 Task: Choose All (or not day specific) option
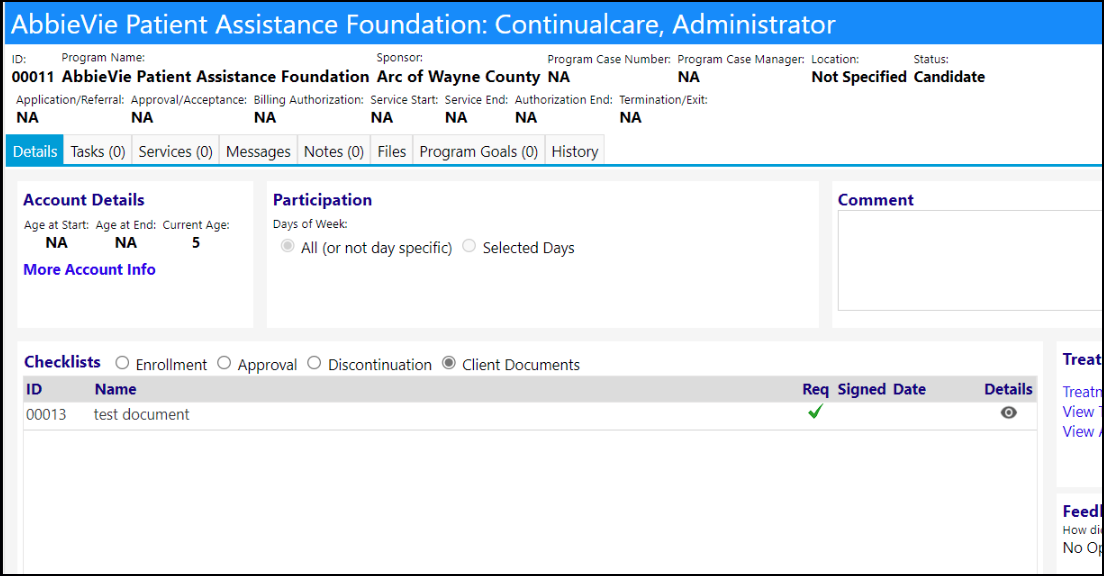287,246
